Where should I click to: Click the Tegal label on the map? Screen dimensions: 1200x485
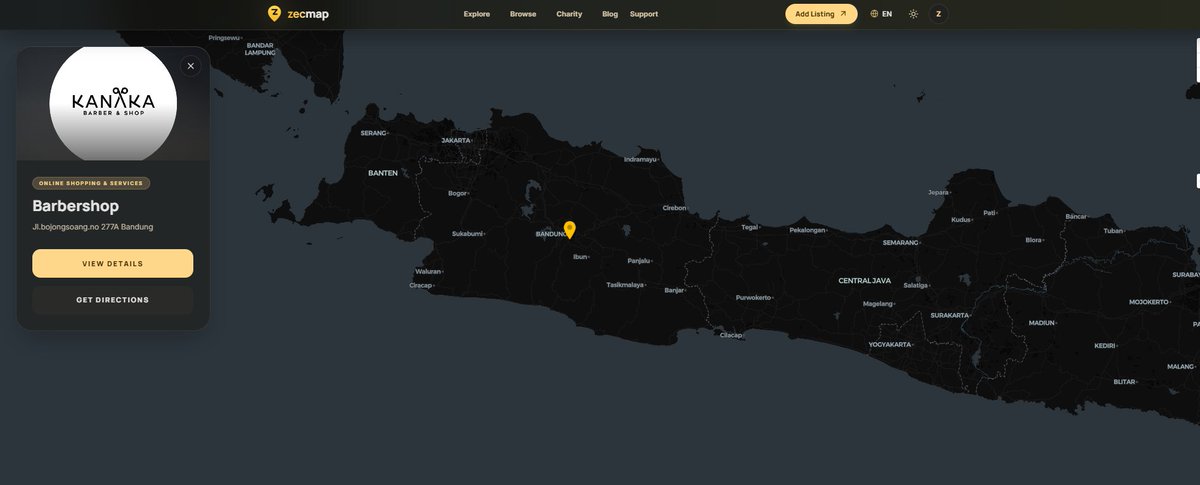coord(749,227)
